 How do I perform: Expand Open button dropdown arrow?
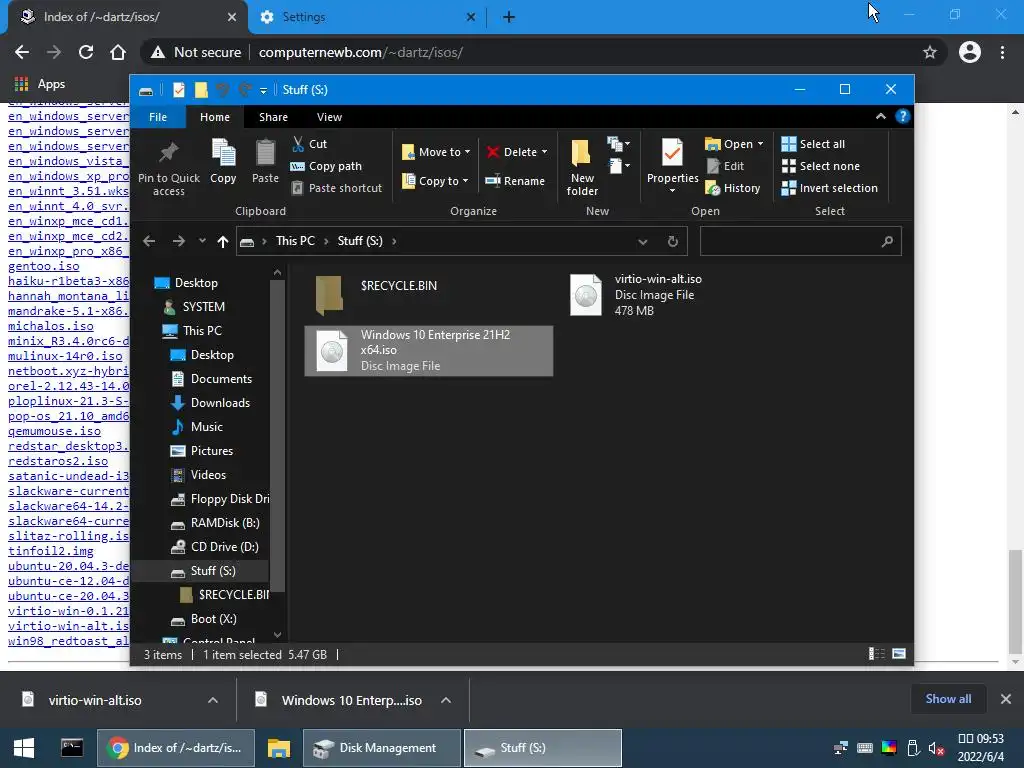760,144
